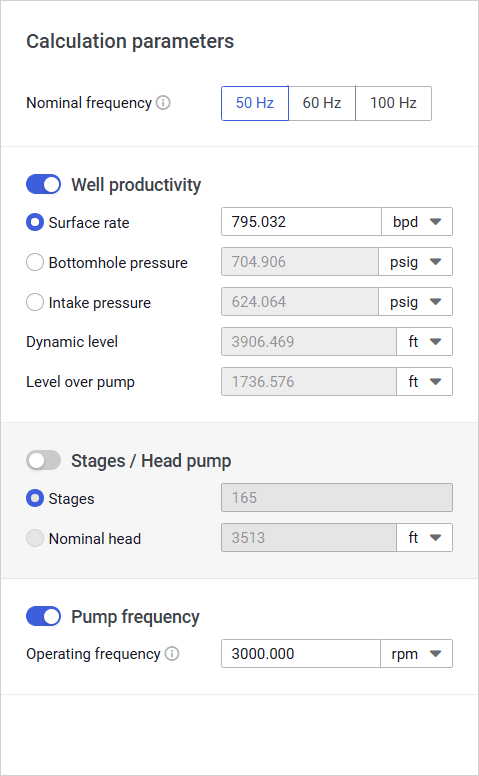Choose the Intake pressure radio button
This screenshot has width=479, height=776.
click(35, 302)
